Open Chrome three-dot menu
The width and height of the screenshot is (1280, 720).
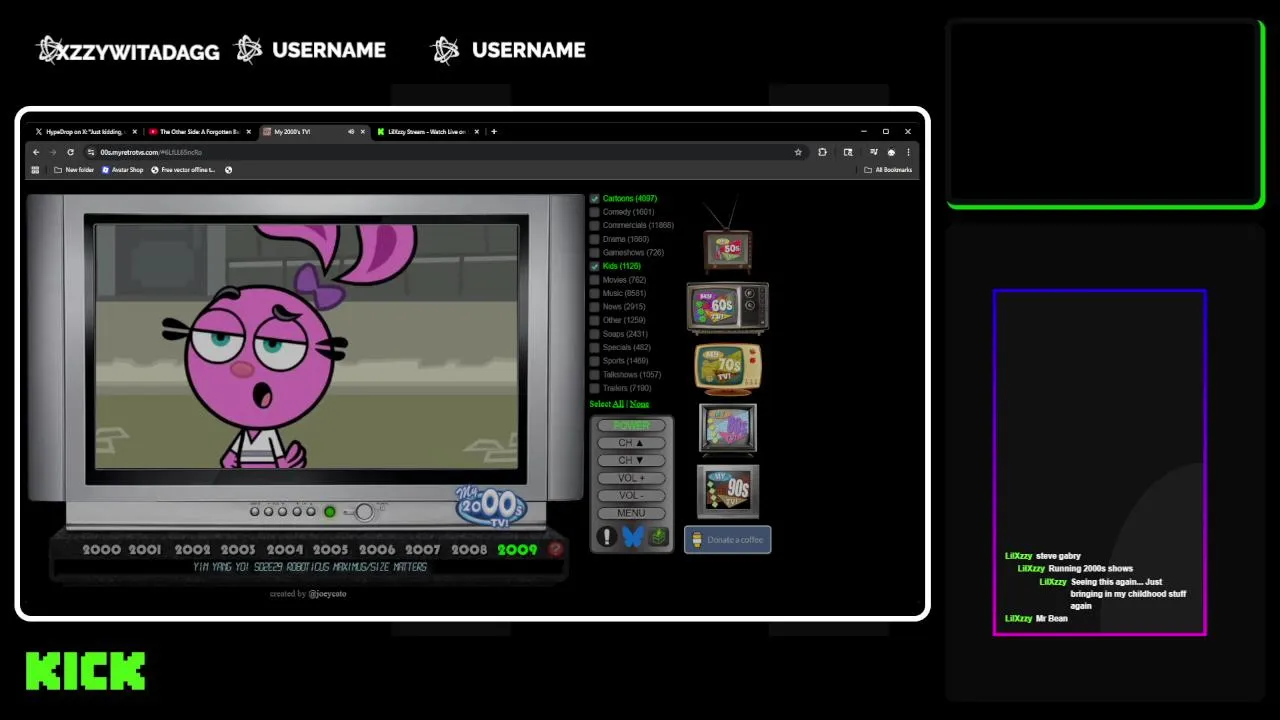coord(908,152)
